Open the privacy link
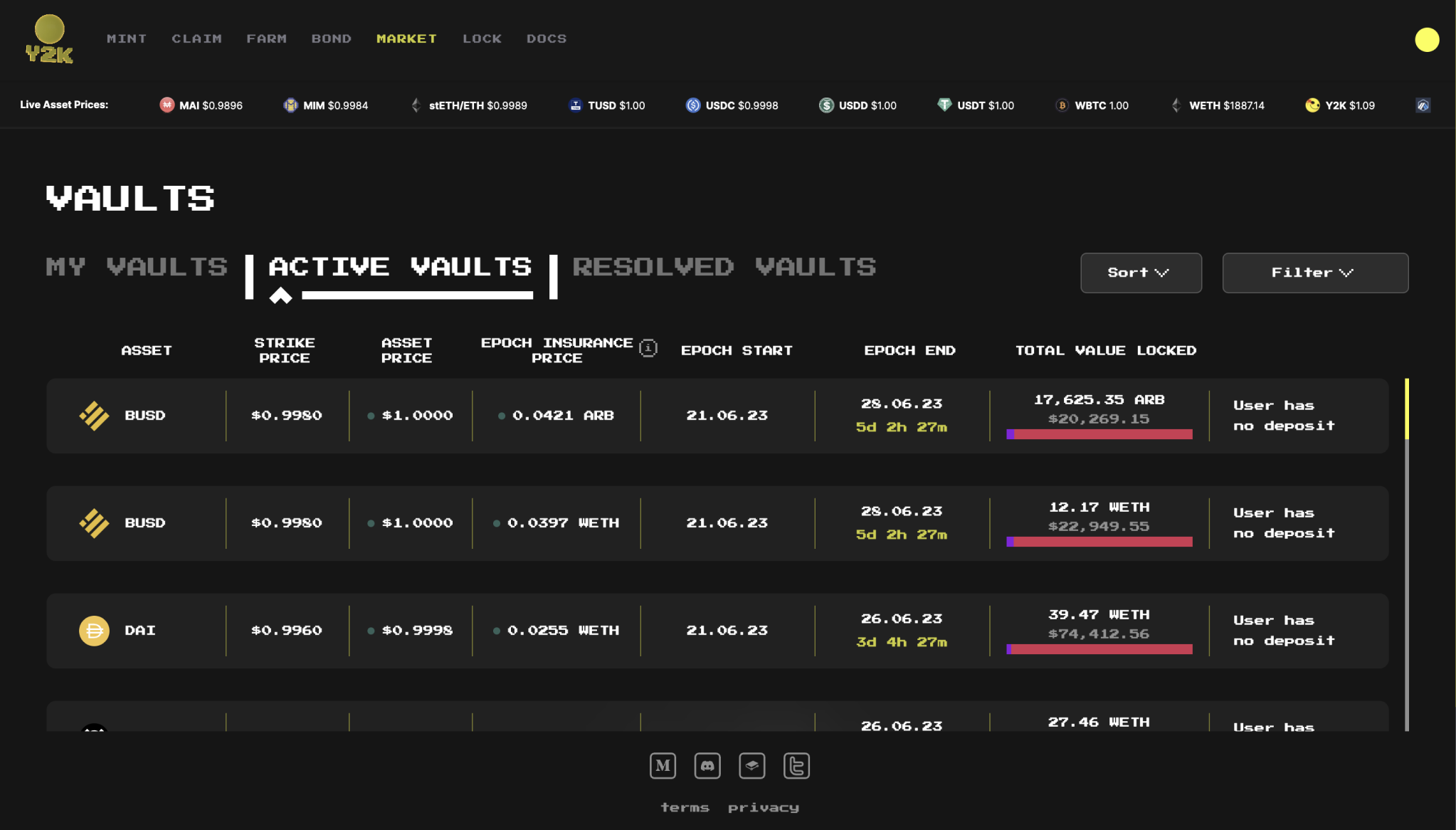Image resolution: width=1456 pixels, height=830 pixels. (x=763, y=807)
